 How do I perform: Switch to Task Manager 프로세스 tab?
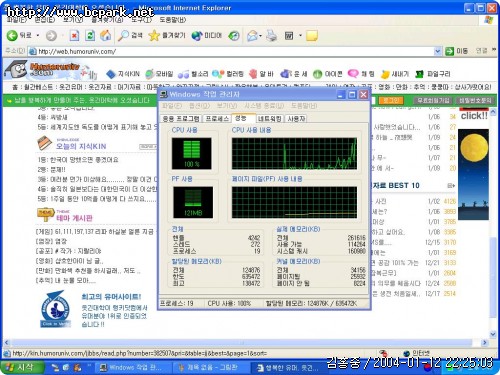click(217, 119)
